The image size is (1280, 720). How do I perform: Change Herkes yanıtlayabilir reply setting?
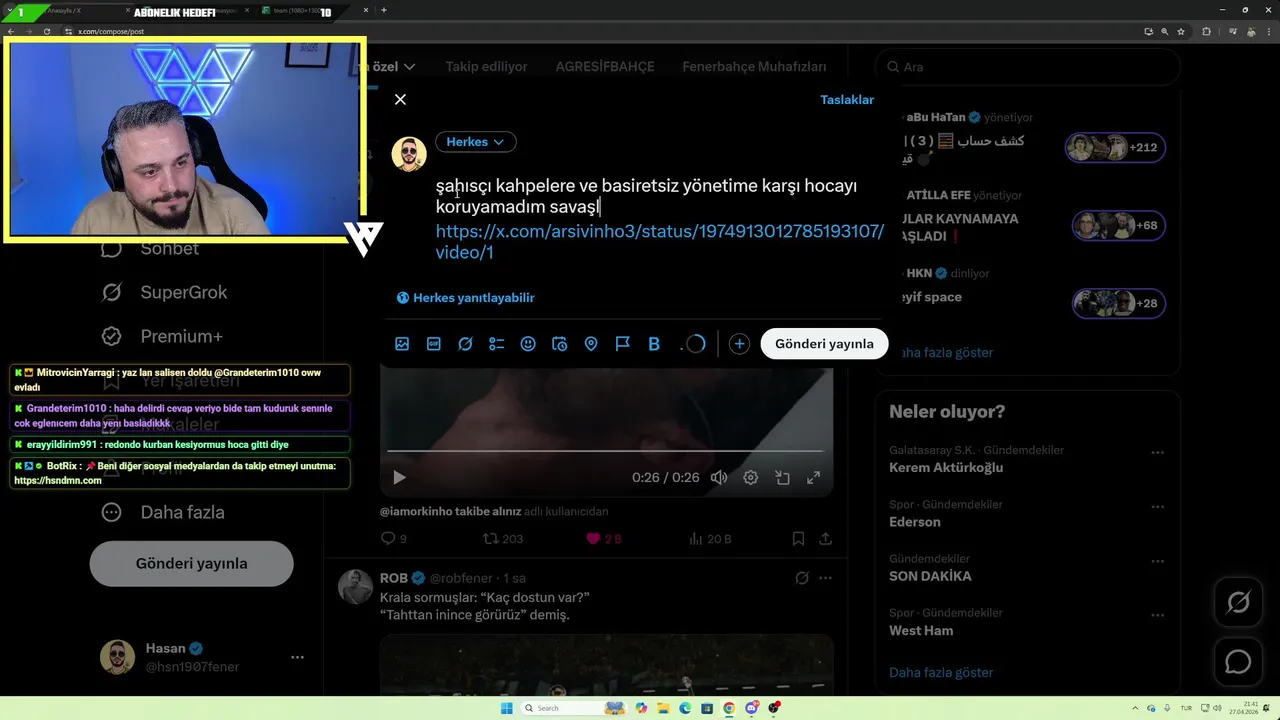[x=466, y=298]
